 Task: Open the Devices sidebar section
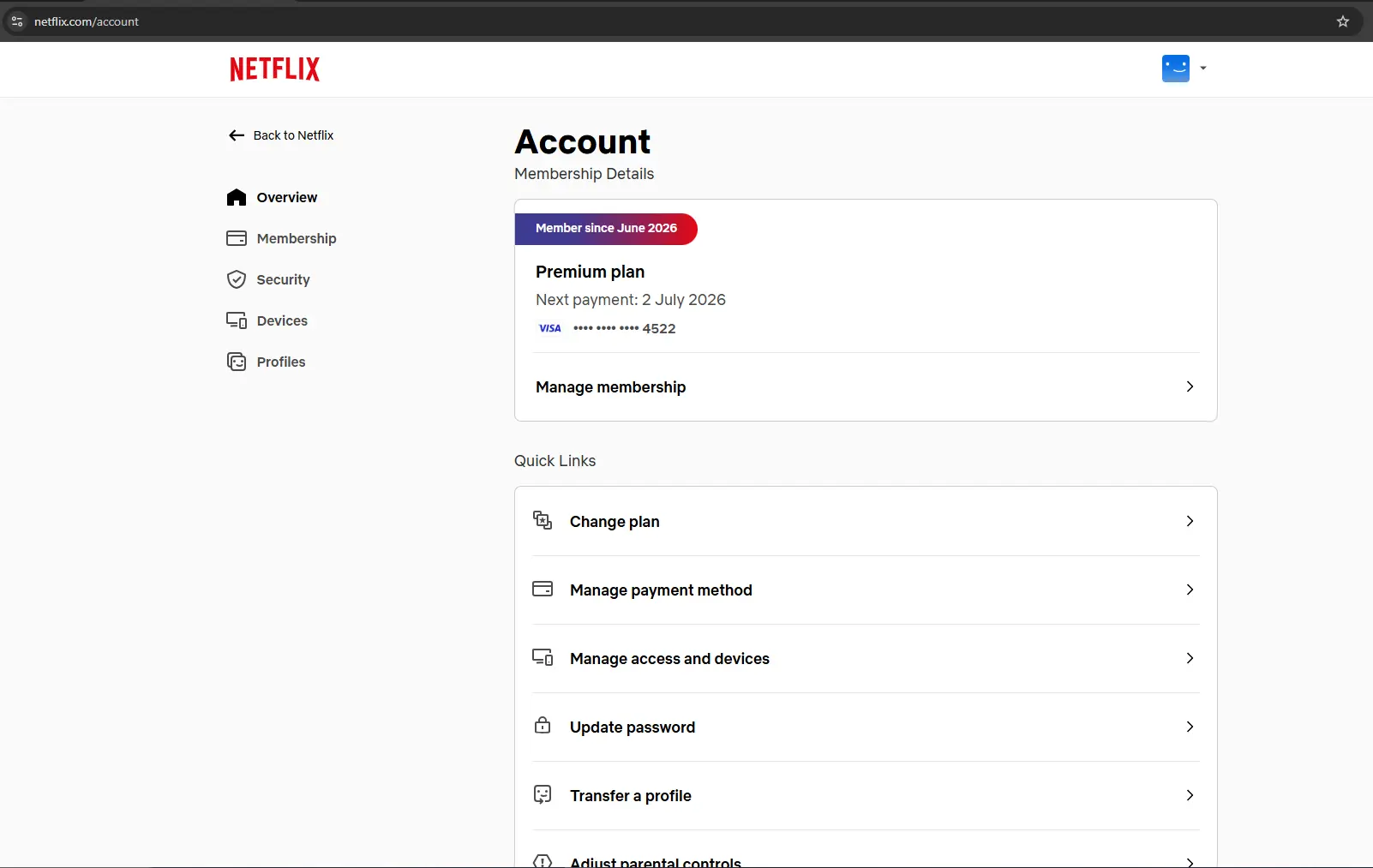282,320
